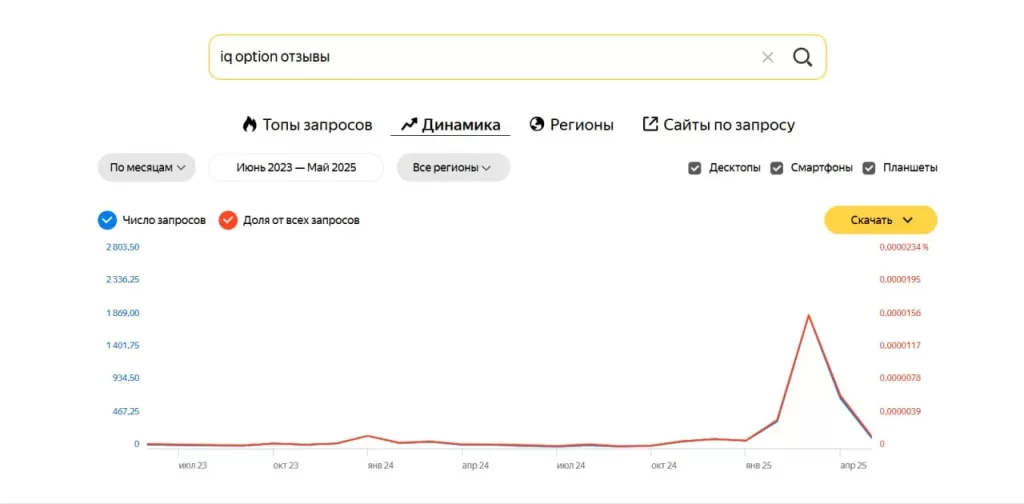Image resolution: width=1024 pixels, height=504 pixels.
Task: Toggle the blue Число запросов series
Action: 107,220
